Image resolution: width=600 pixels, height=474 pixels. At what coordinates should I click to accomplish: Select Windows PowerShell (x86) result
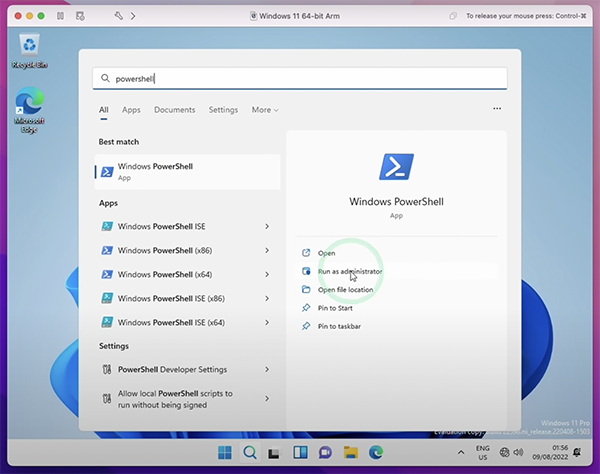[186, 251]
